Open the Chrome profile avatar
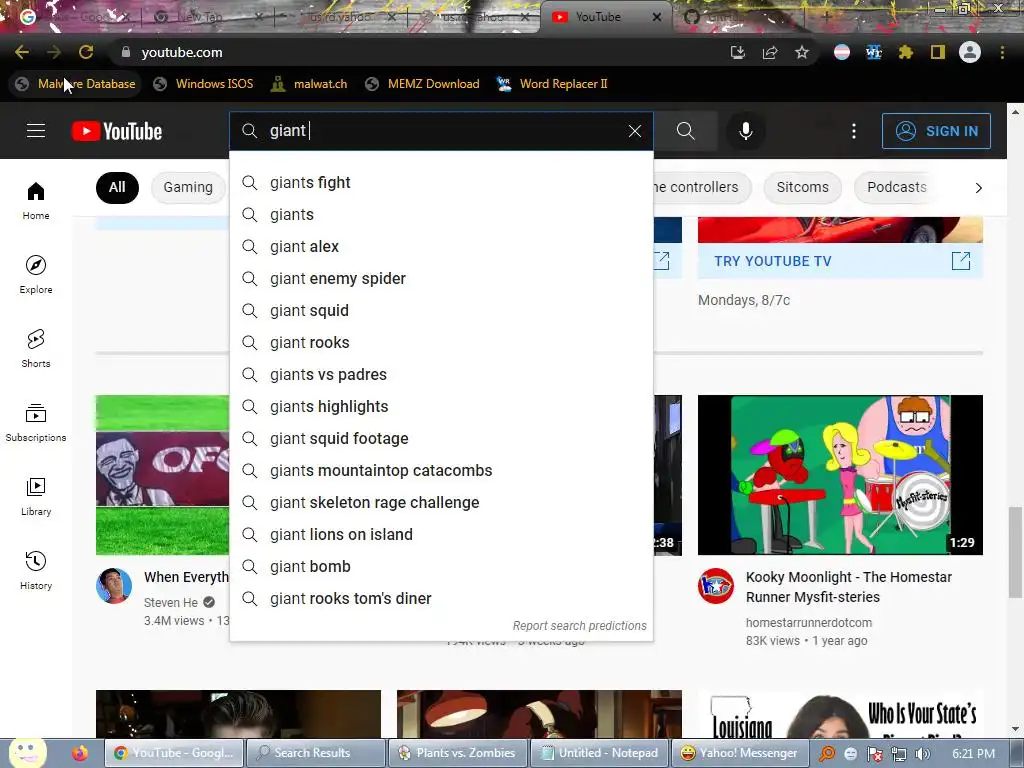 [x=970, y=52]
